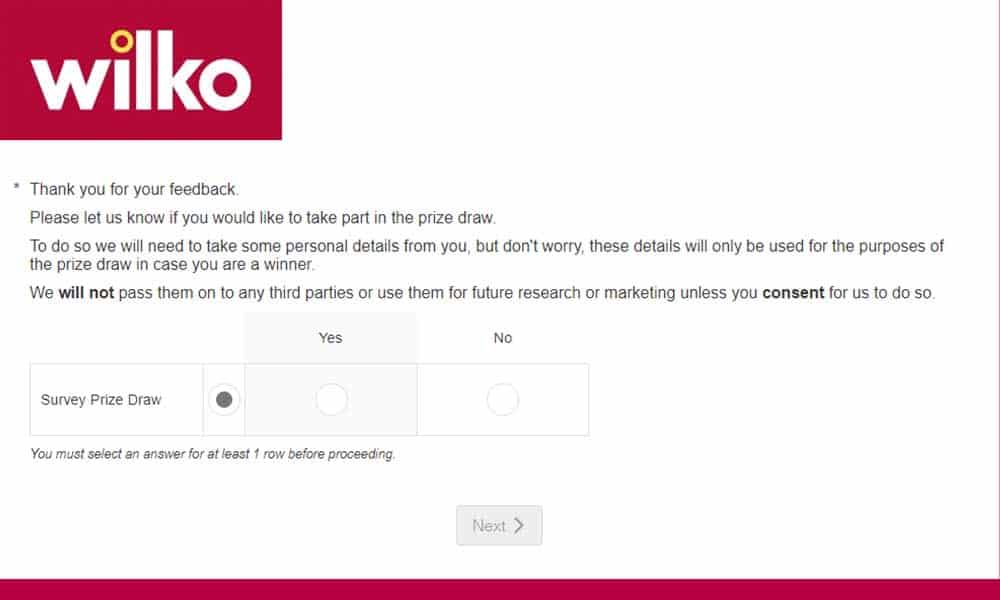Click the bold word 'consent'
This screenshot has width=1000, height=600.
coord(793,293)
